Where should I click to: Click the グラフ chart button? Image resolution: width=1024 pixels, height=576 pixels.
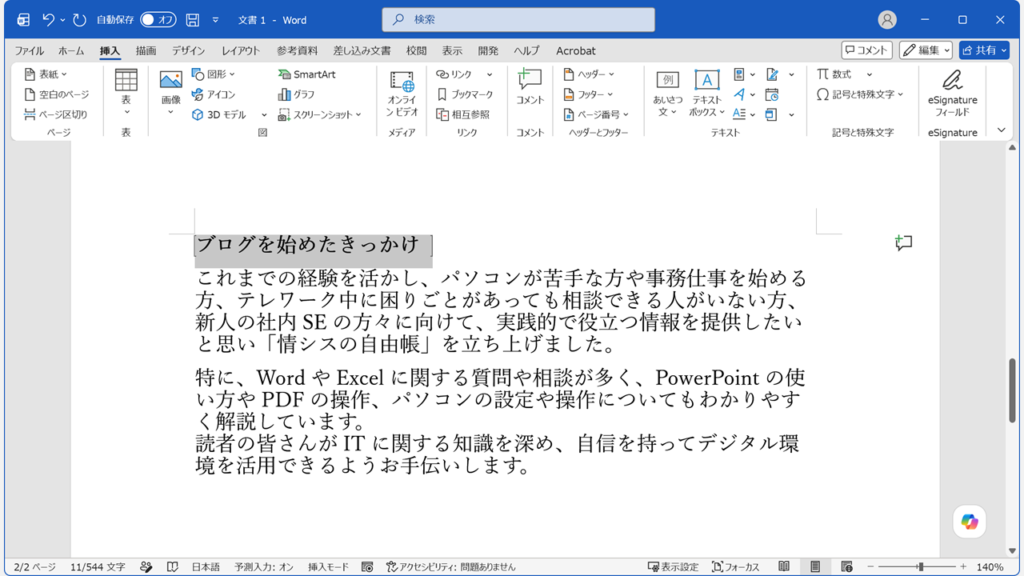[x=296, y=95]
